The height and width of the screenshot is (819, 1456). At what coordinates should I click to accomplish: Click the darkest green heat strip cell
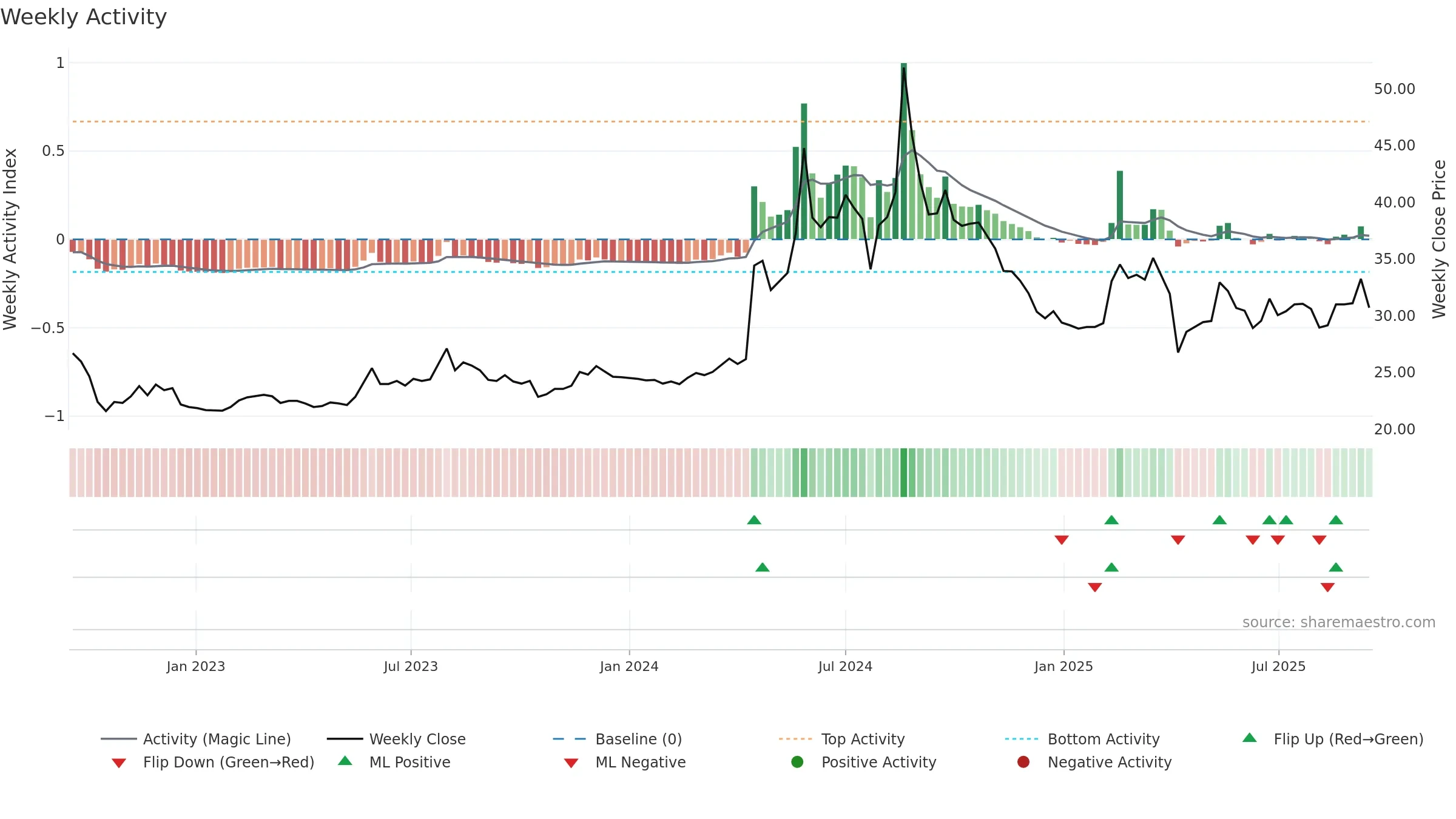pos(904,473)
